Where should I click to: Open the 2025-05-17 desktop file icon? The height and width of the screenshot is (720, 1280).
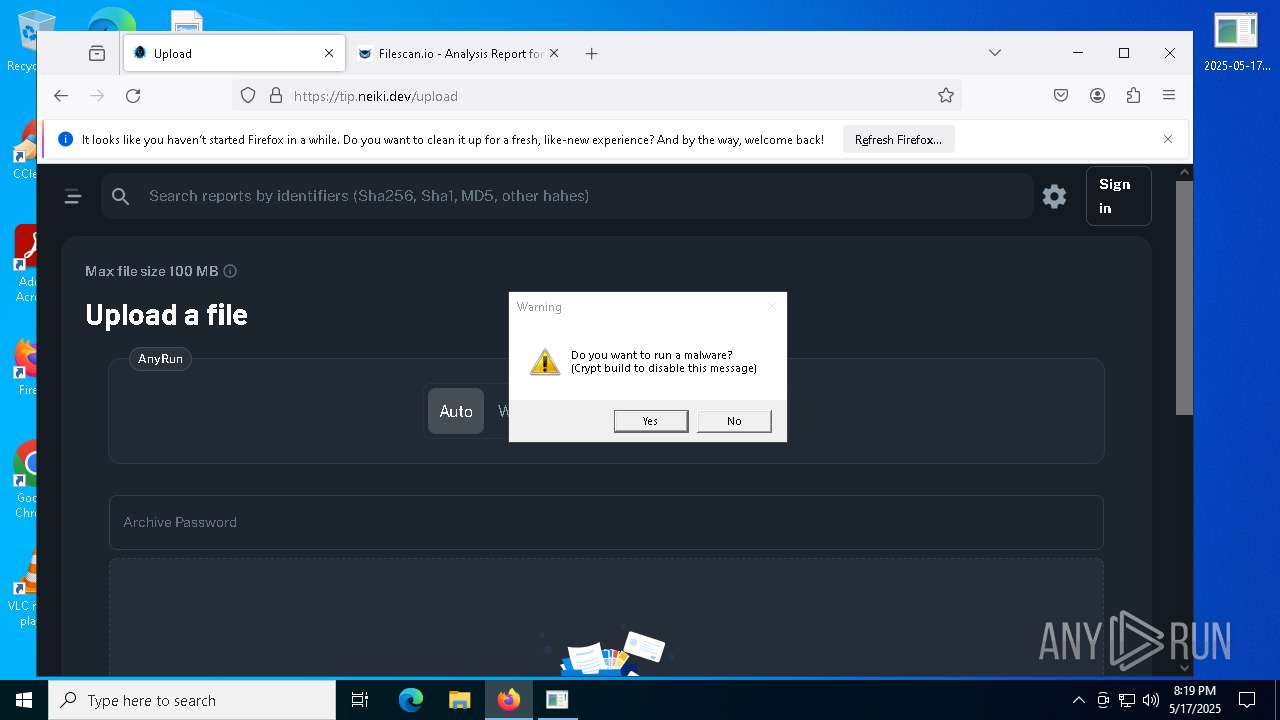[1236, 43]
